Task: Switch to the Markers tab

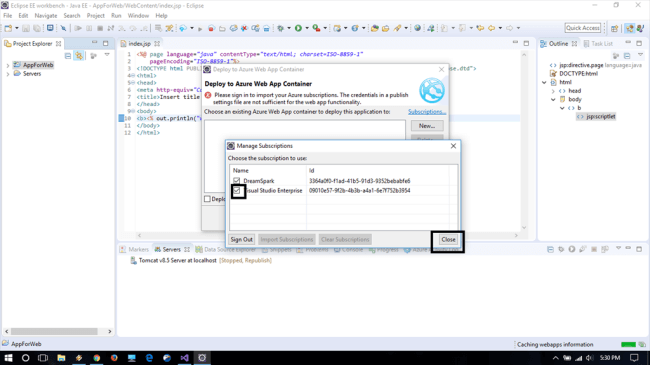Action: tap(134, 249)
